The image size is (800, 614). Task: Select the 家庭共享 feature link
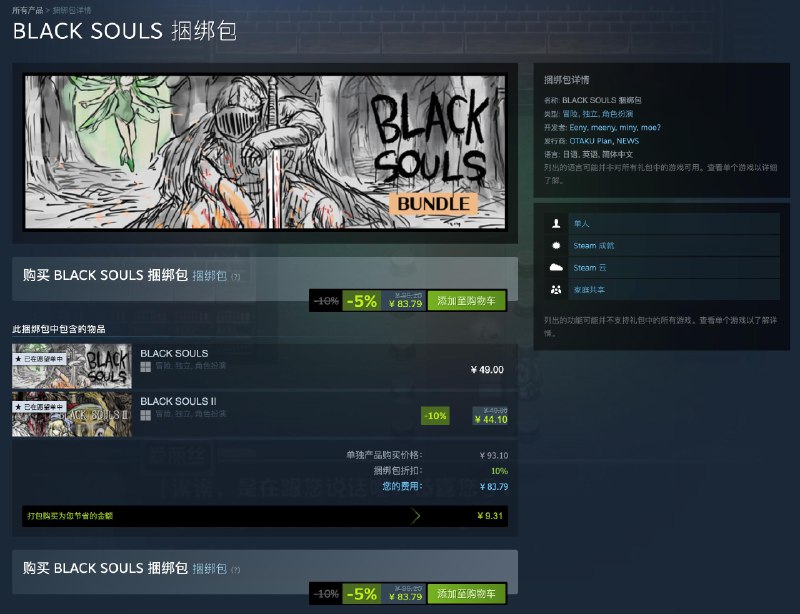(x=589, y=289)
